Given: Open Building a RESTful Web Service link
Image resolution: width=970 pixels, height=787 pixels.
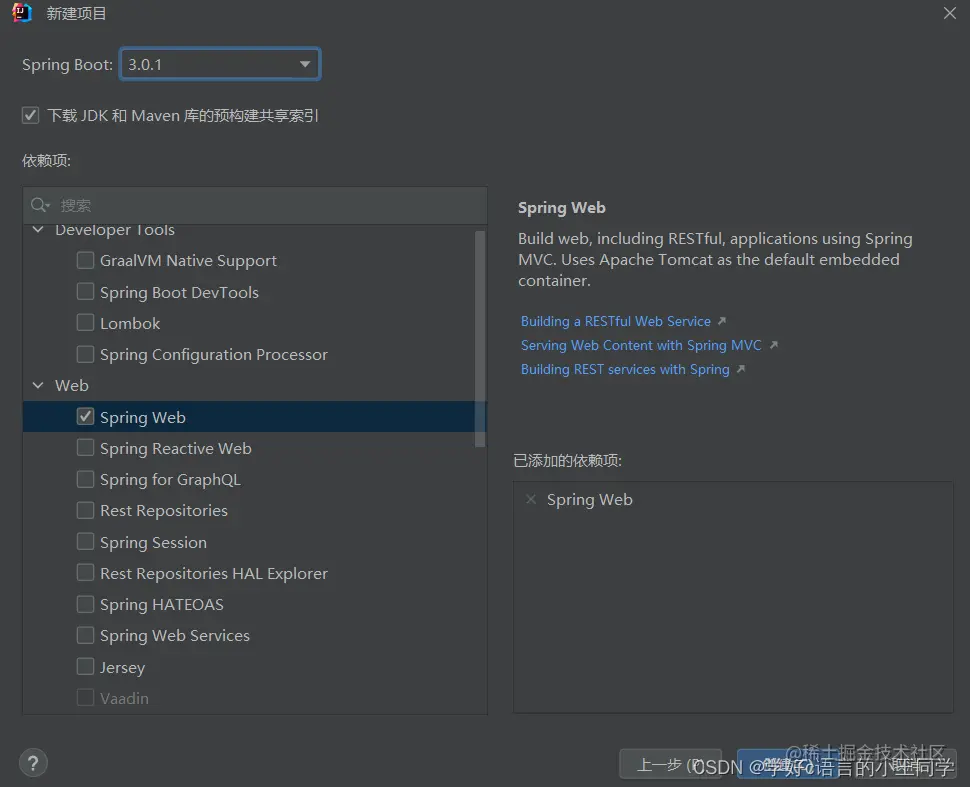Looking at the screenshot, I should tap(616, 321).
